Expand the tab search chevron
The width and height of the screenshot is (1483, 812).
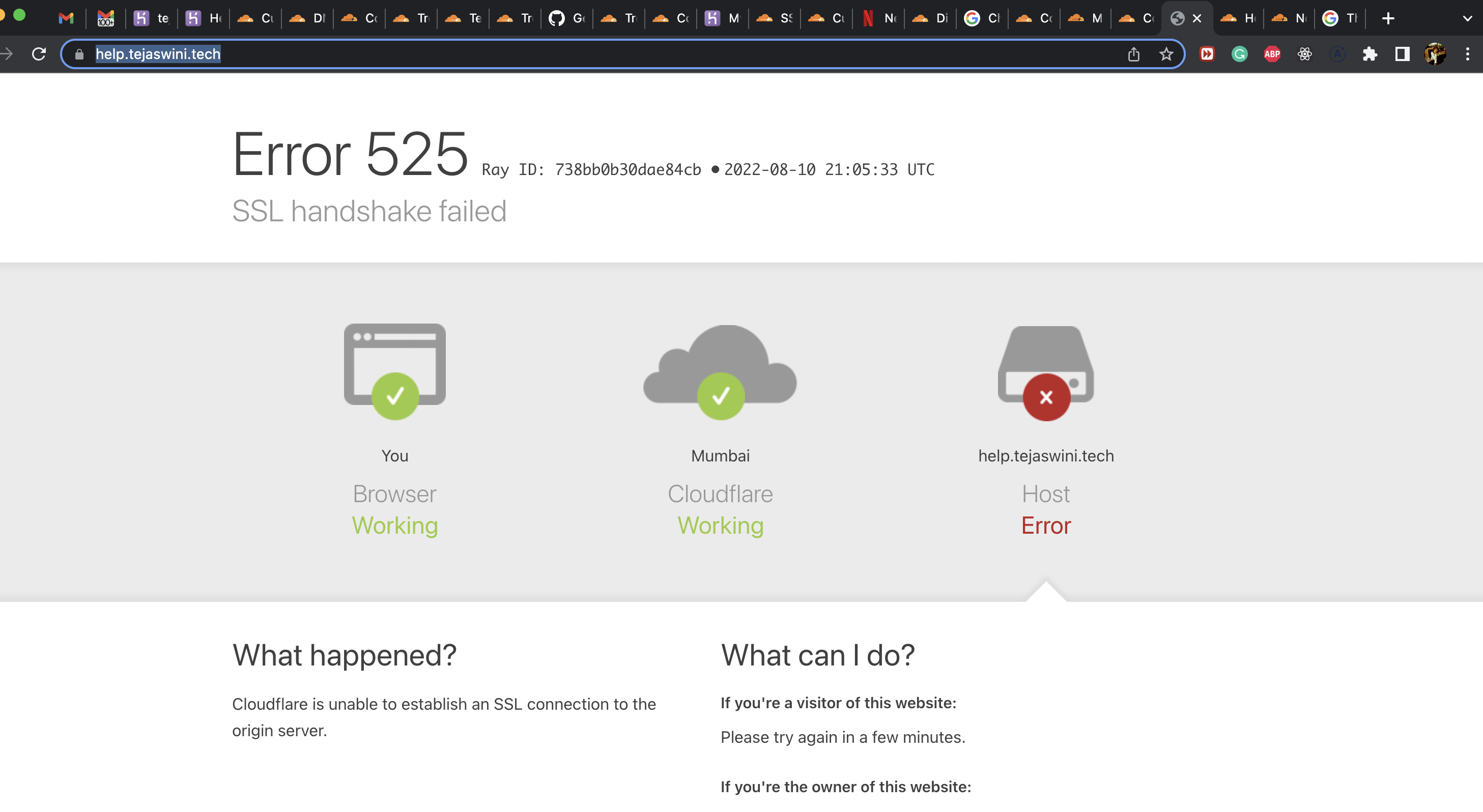pos(1467,18)
